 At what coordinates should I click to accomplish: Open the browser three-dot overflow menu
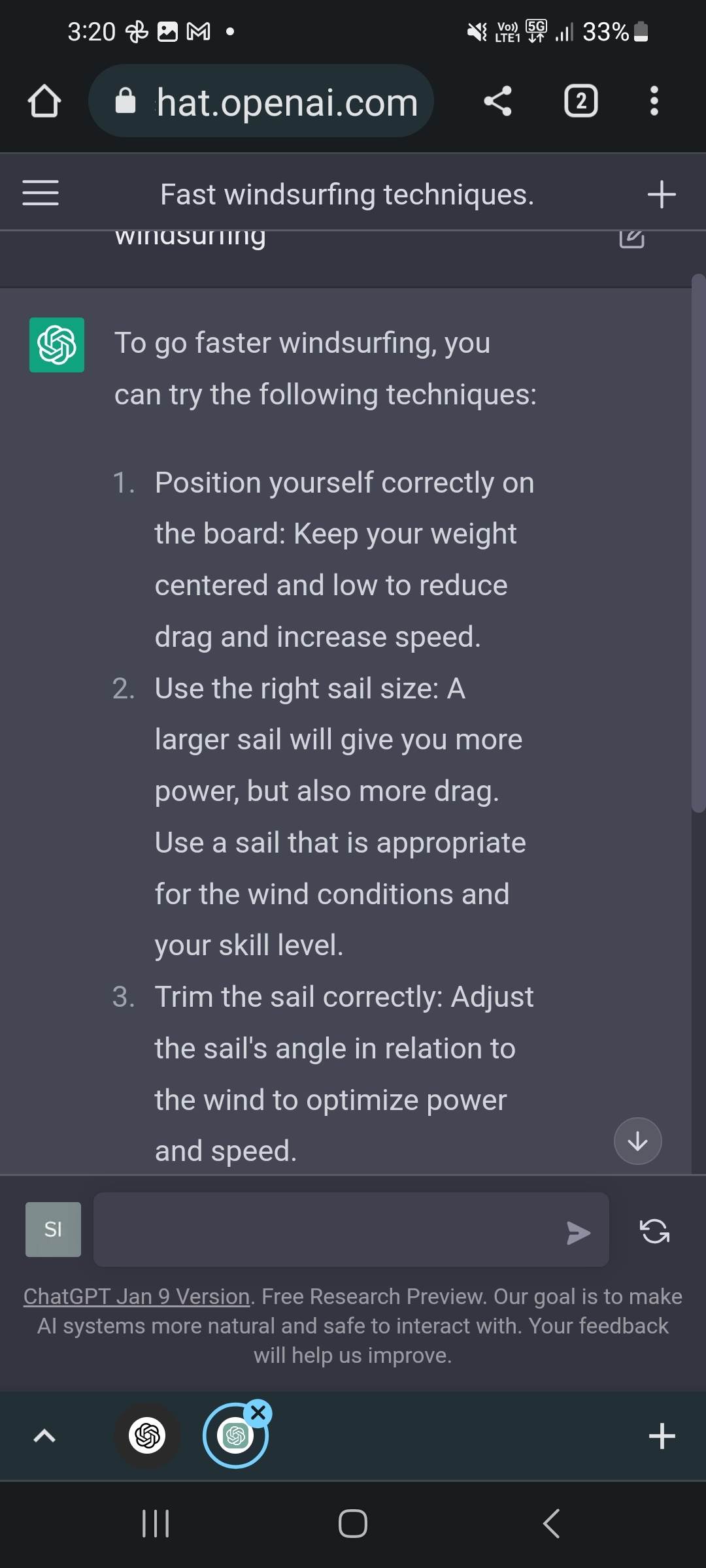pyautogui.click(x=654, y=101)
